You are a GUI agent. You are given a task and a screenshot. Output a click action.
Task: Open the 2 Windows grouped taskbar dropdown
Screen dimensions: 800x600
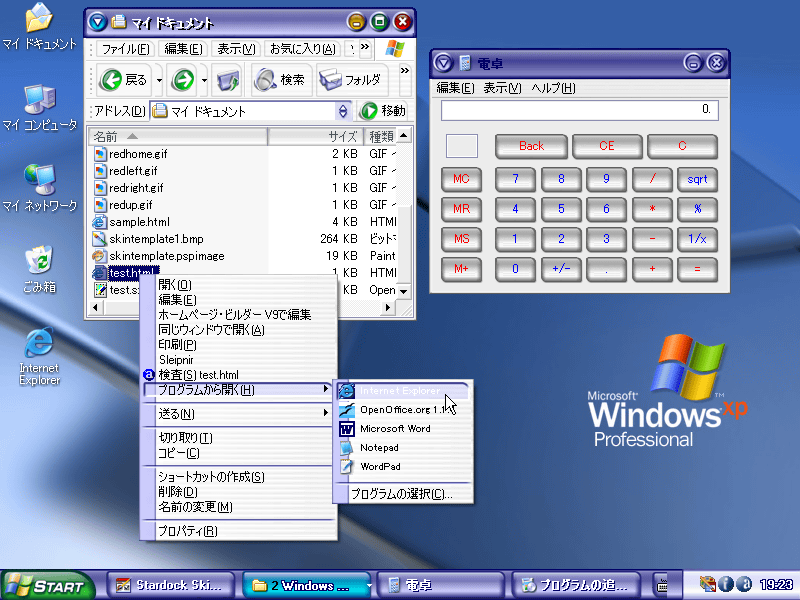(369, 586)
